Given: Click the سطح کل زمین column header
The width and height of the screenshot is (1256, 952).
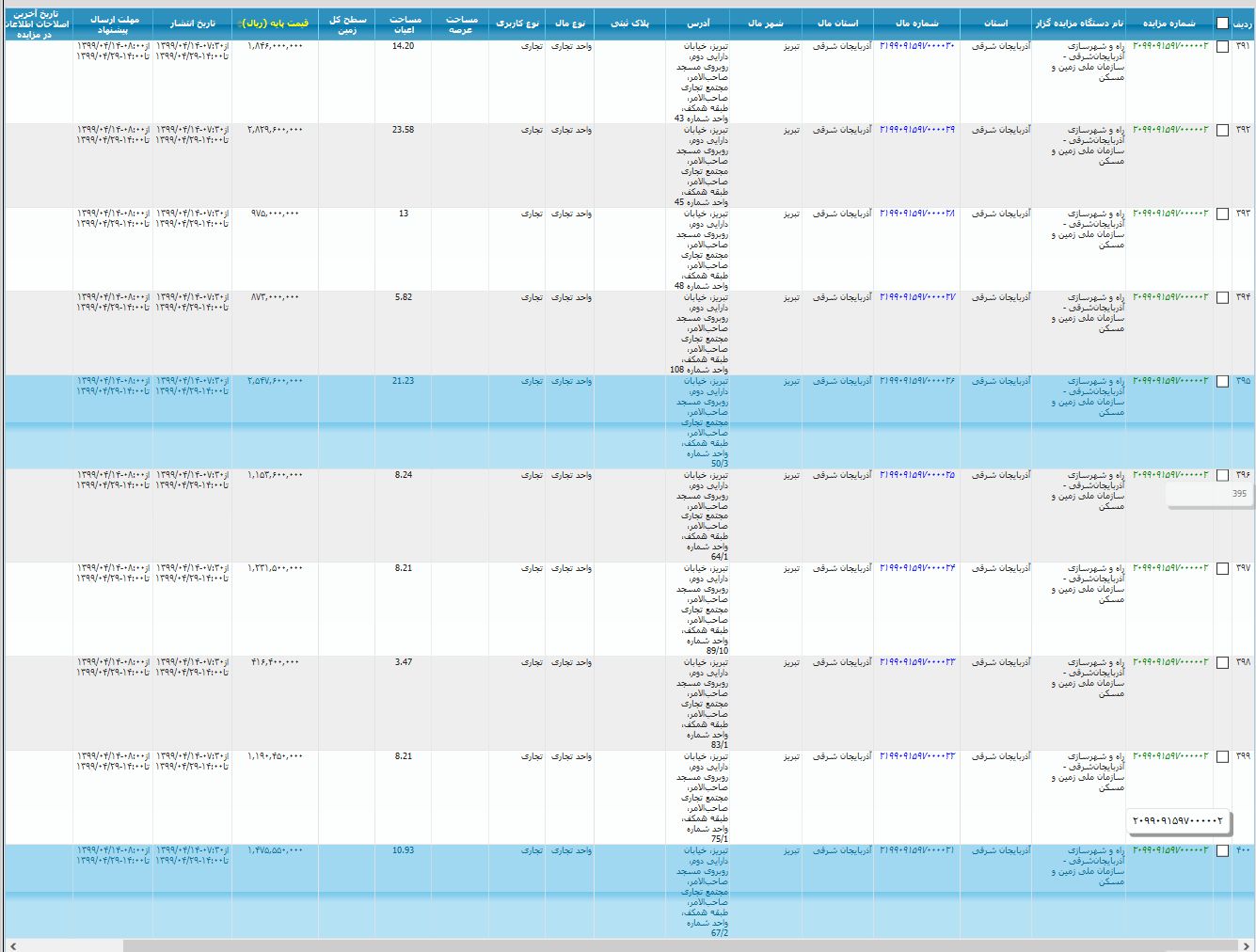Looking at the screenshot, I should click(x=346, y=24).
